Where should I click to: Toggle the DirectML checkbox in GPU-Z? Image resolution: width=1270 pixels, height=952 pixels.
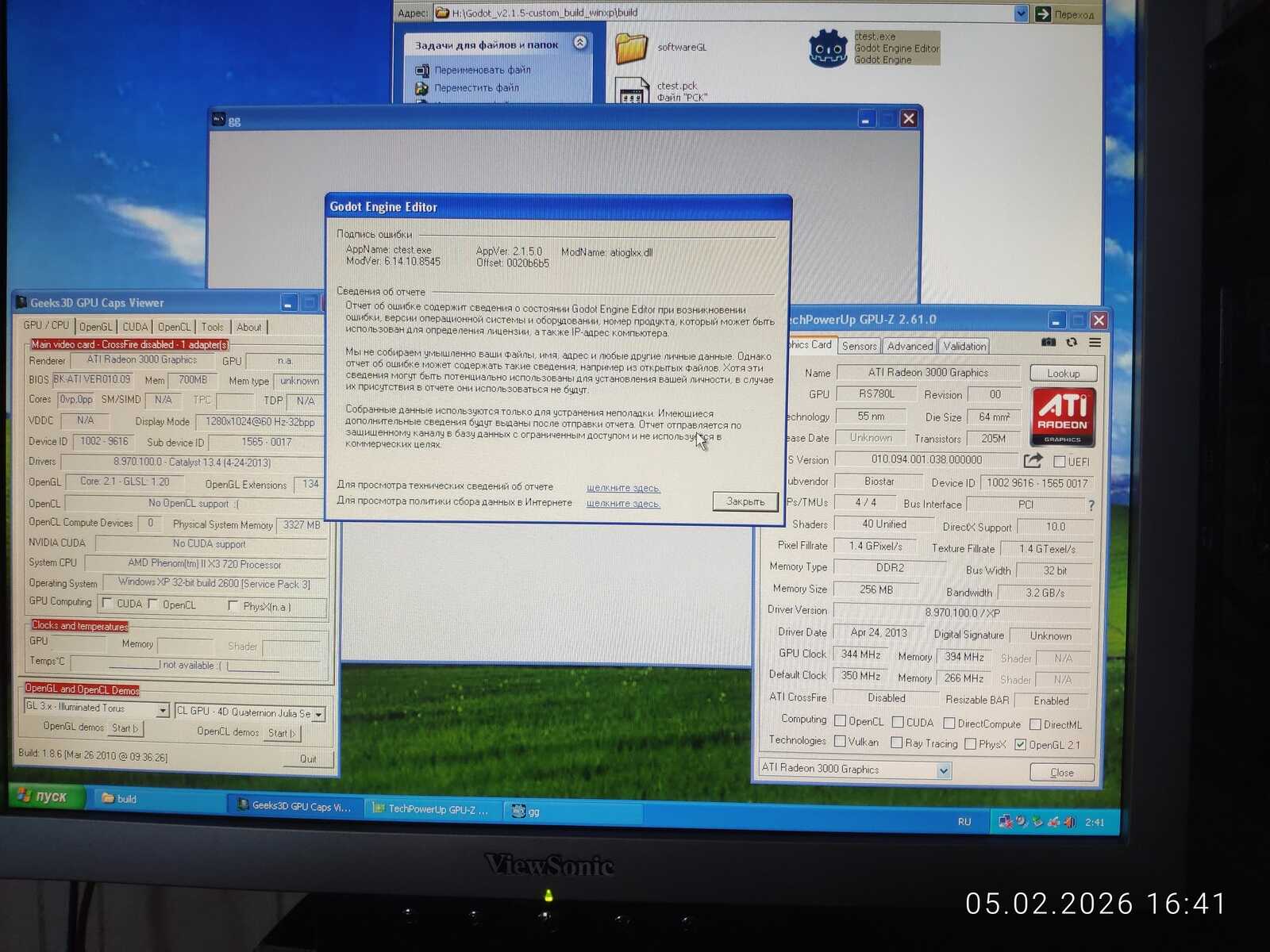click(x=1035, y=724)
